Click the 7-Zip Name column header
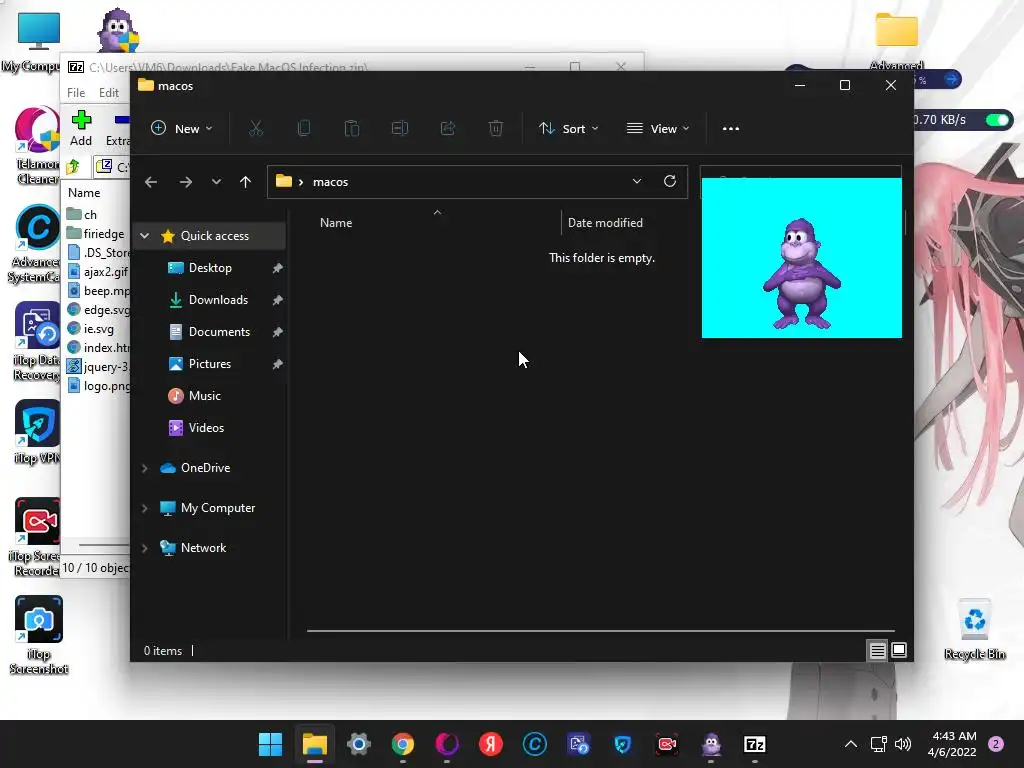The image size is (1024, 768). coord(84,193)
